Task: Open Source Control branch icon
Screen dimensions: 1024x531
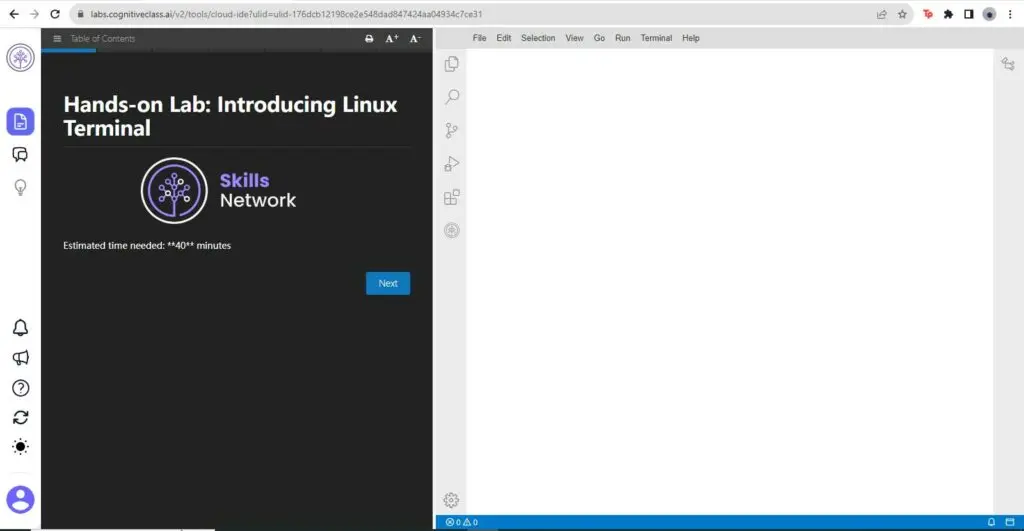Action: [x=451, y=130]
